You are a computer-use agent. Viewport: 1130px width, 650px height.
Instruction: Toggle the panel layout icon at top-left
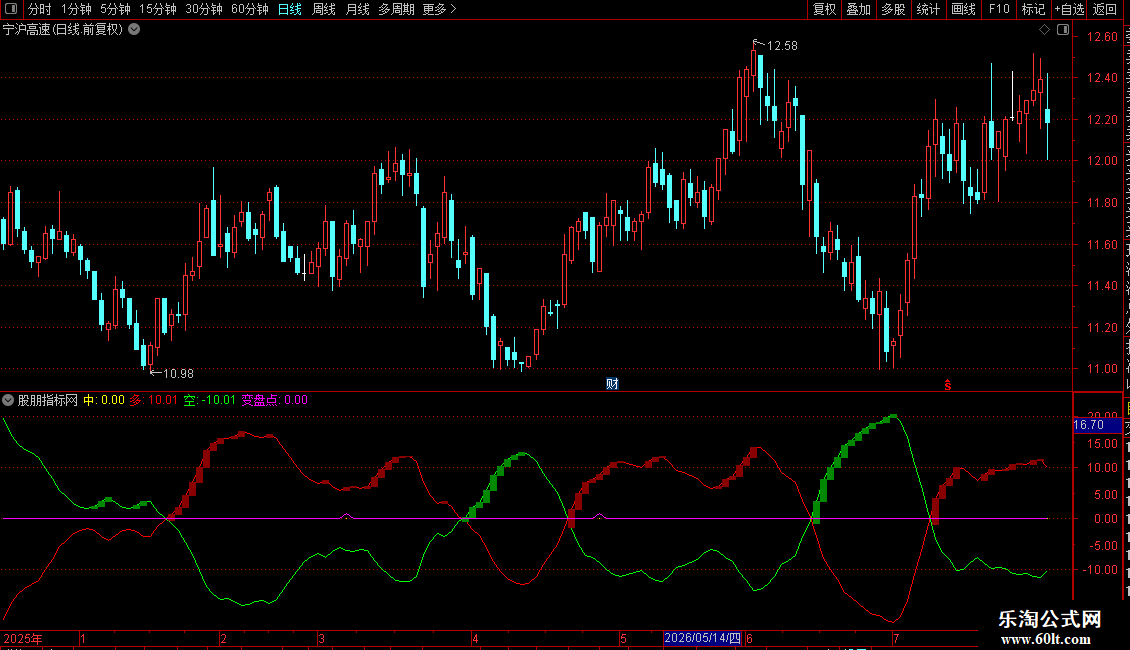tap(11, 9)
